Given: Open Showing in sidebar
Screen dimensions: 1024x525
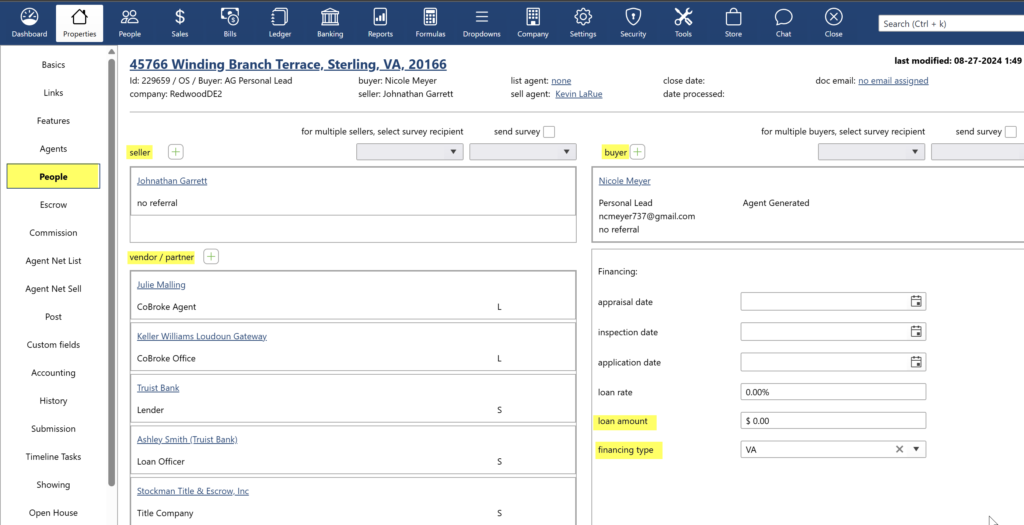Looking at the screenshot, I should 53,485.
